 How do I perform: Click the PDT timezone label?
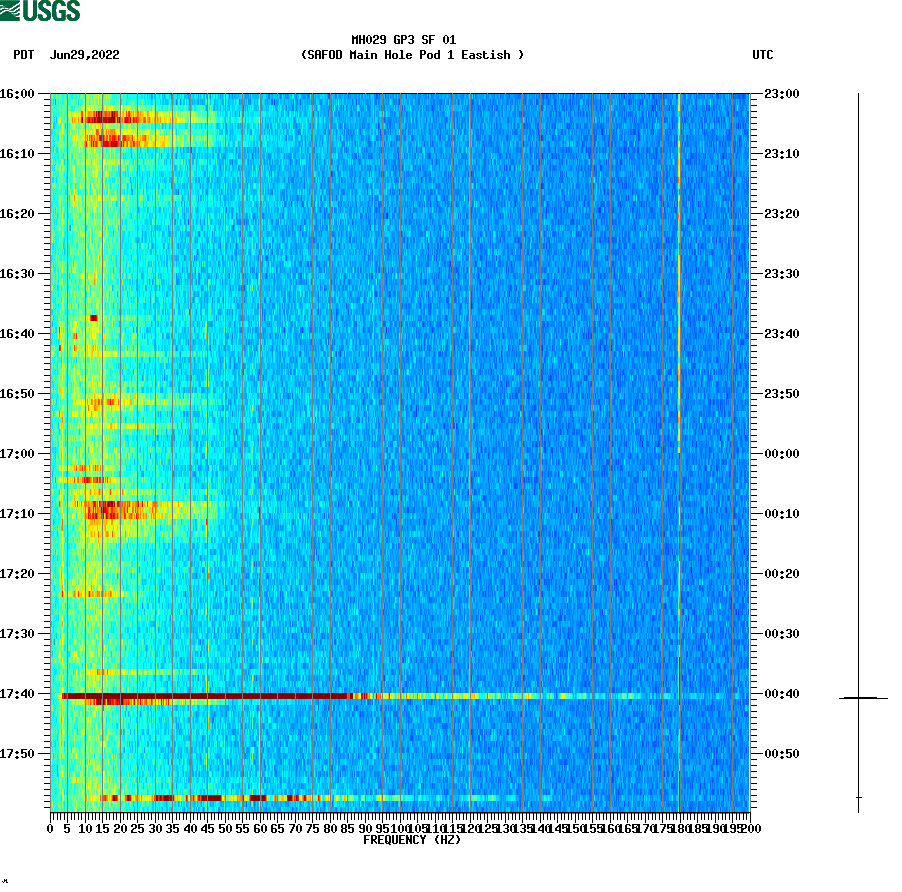[x=20, y=56]
